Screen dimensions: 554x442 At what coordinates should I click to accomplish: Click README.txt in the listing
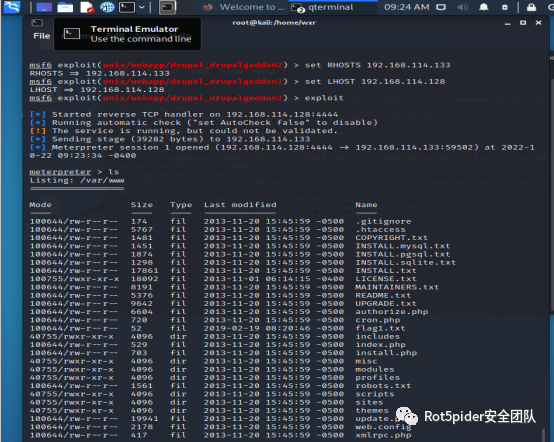[x=383, y=295]
